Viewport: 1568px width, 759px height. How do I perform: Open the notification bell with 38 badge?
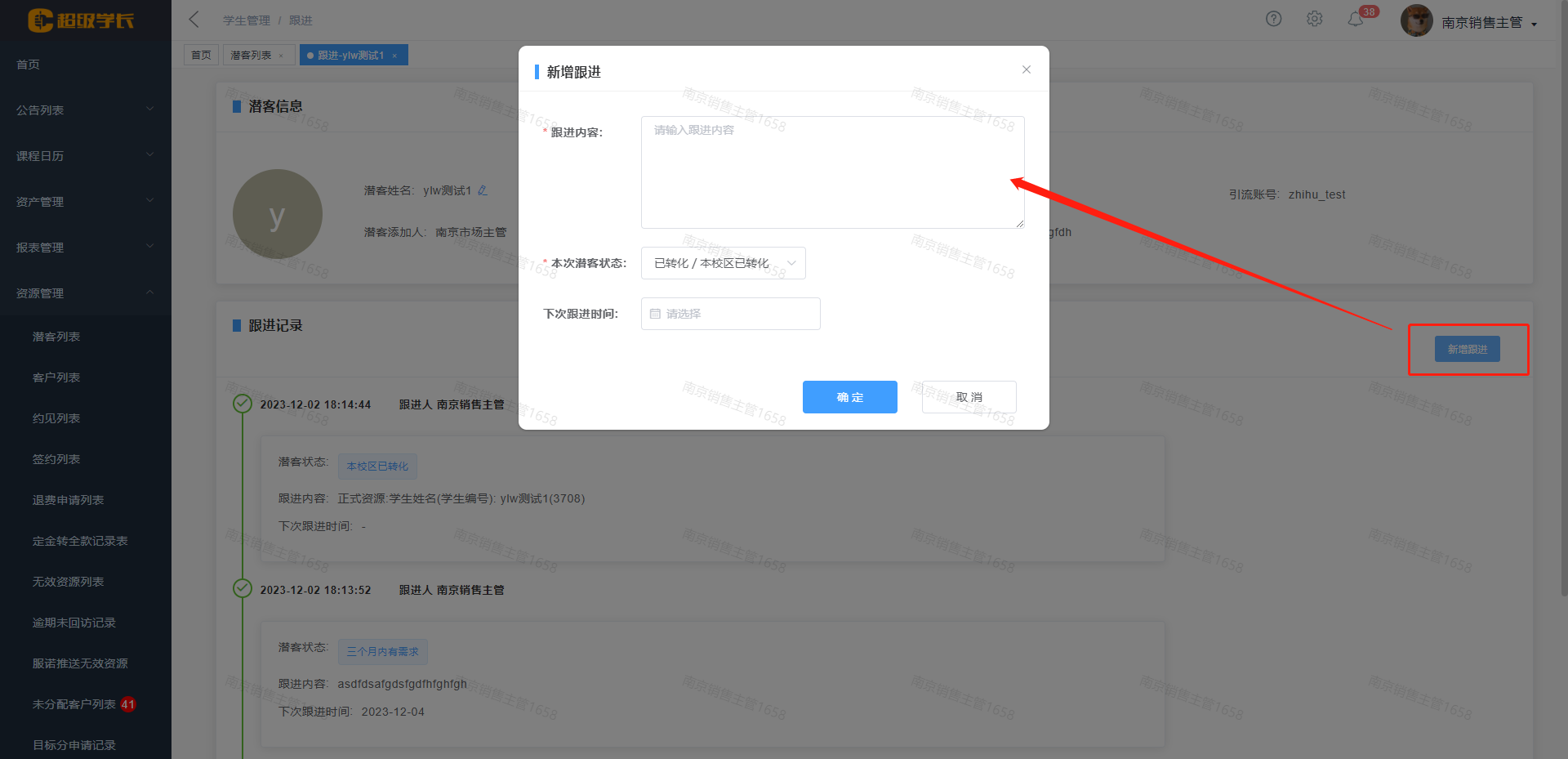pyautogui.click(x=1356, y=19)
